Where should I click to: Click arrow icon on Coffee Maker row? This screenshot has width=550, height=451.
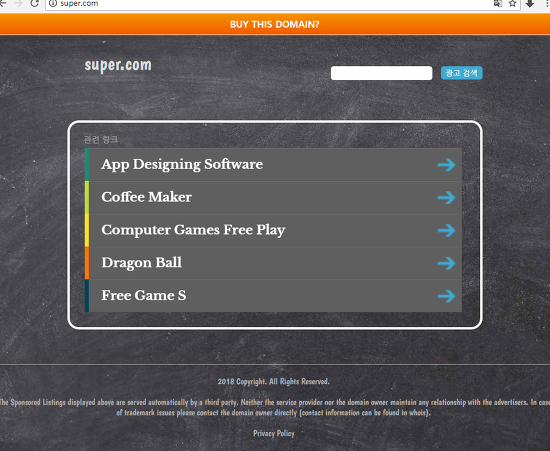click(x=447, y=197)
